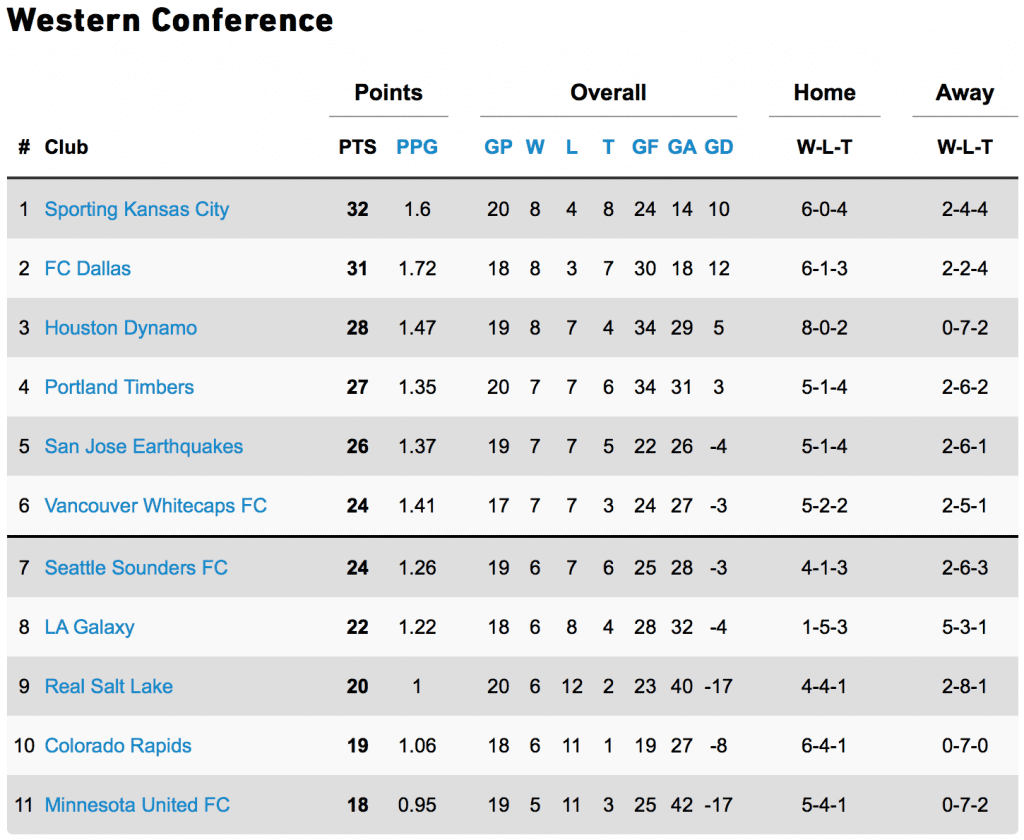Sort table by L losses column
1024x840 pixels.
click(571, 147)
